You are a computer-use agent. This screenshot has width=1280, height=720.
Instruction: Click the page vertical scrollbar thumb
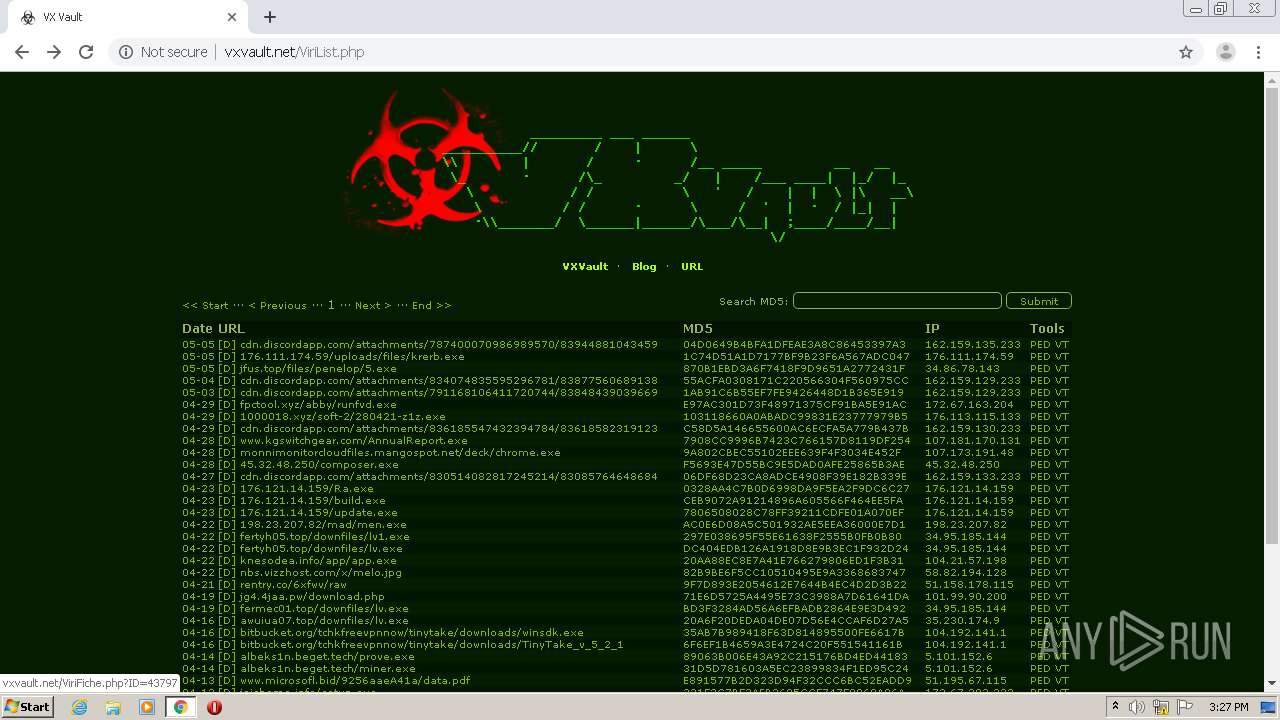(1272, 315)
